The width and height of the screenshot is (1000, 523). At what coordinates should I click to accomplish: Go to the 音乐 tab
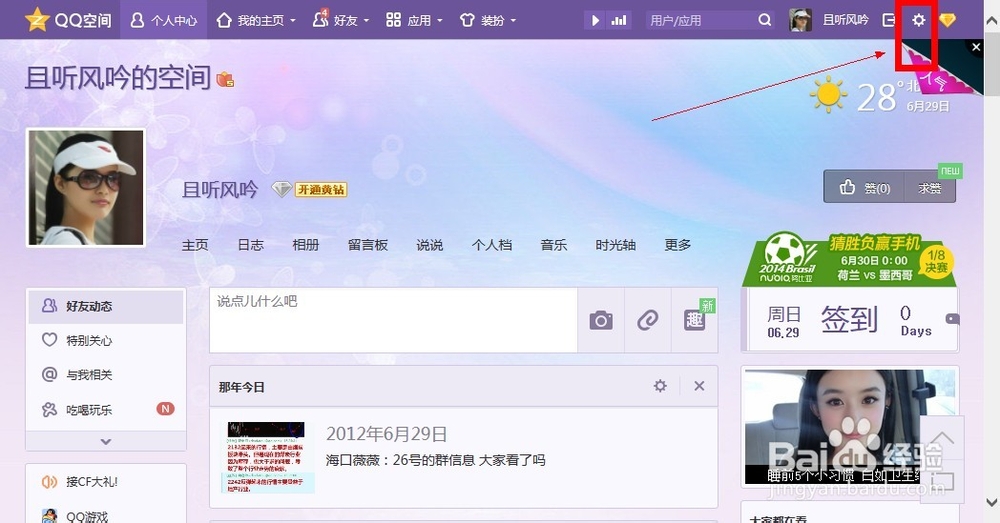coord(554,245)
